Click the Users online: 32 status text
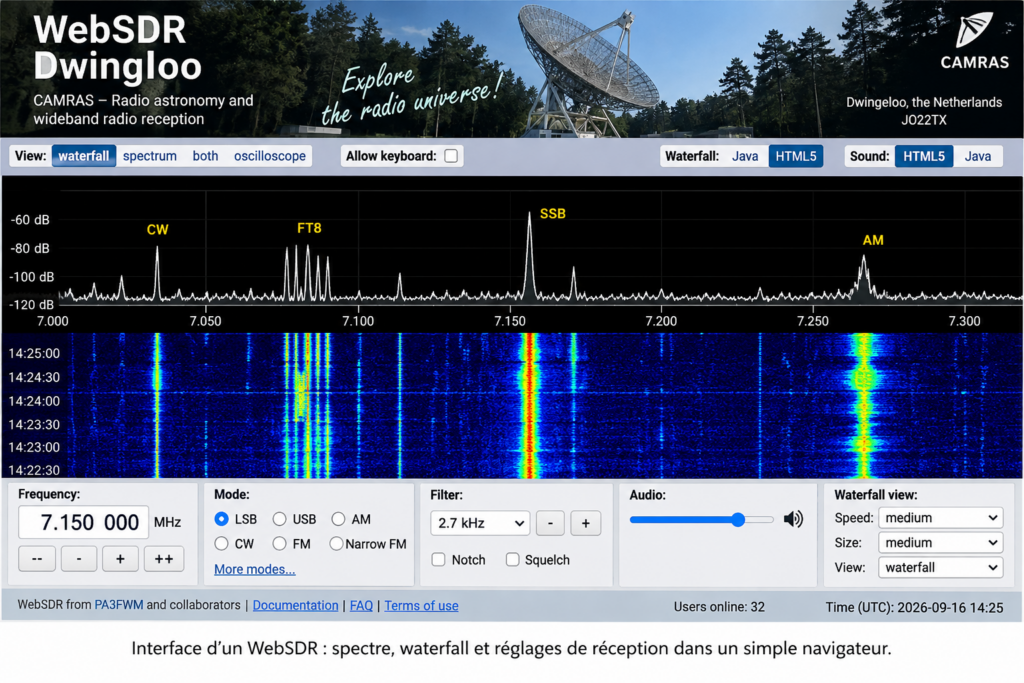Image resolution: width=1024 pixels, height=683 pixels. coord(719,607)
